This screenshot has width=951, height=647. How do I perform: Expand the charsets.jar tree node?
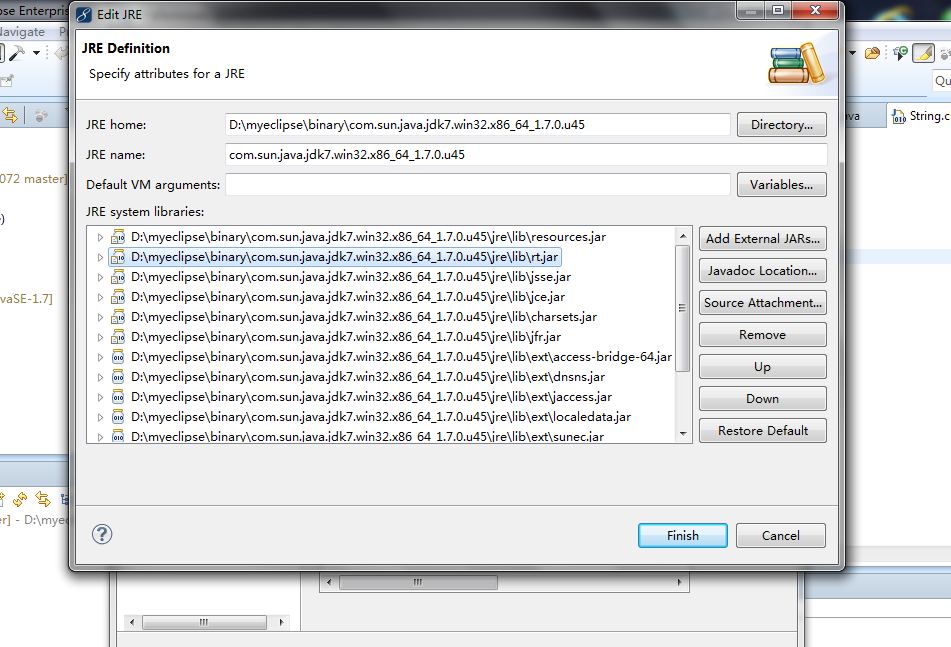click(x=100, y=317)
